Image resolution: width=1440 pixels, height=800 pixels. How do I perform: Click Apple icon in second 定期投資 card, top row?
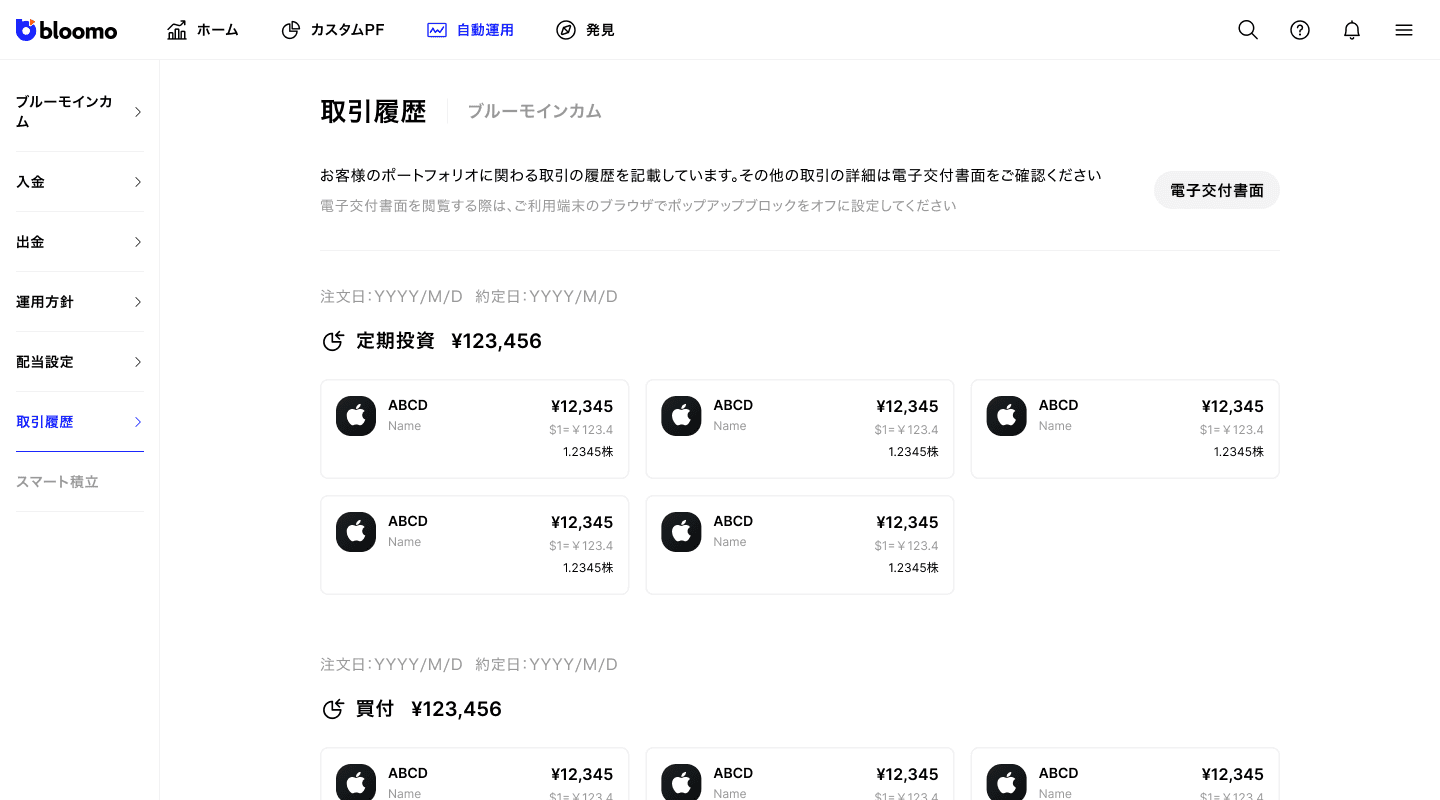681,416
